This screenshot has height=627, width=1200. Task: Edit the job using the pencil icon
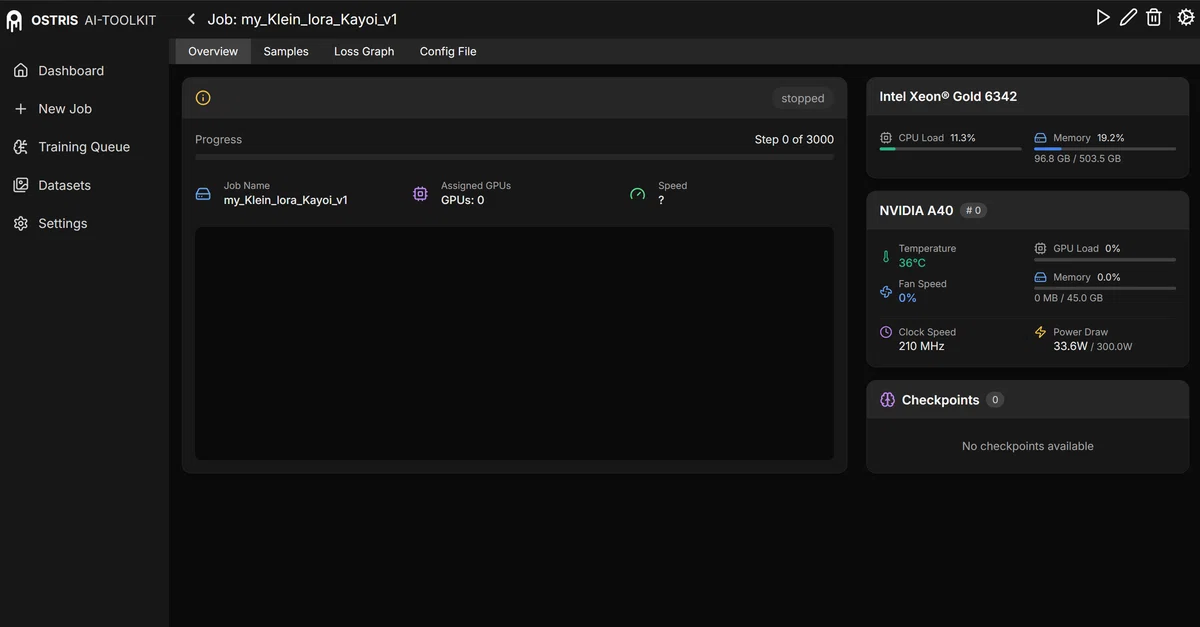tap(1128, 17)
